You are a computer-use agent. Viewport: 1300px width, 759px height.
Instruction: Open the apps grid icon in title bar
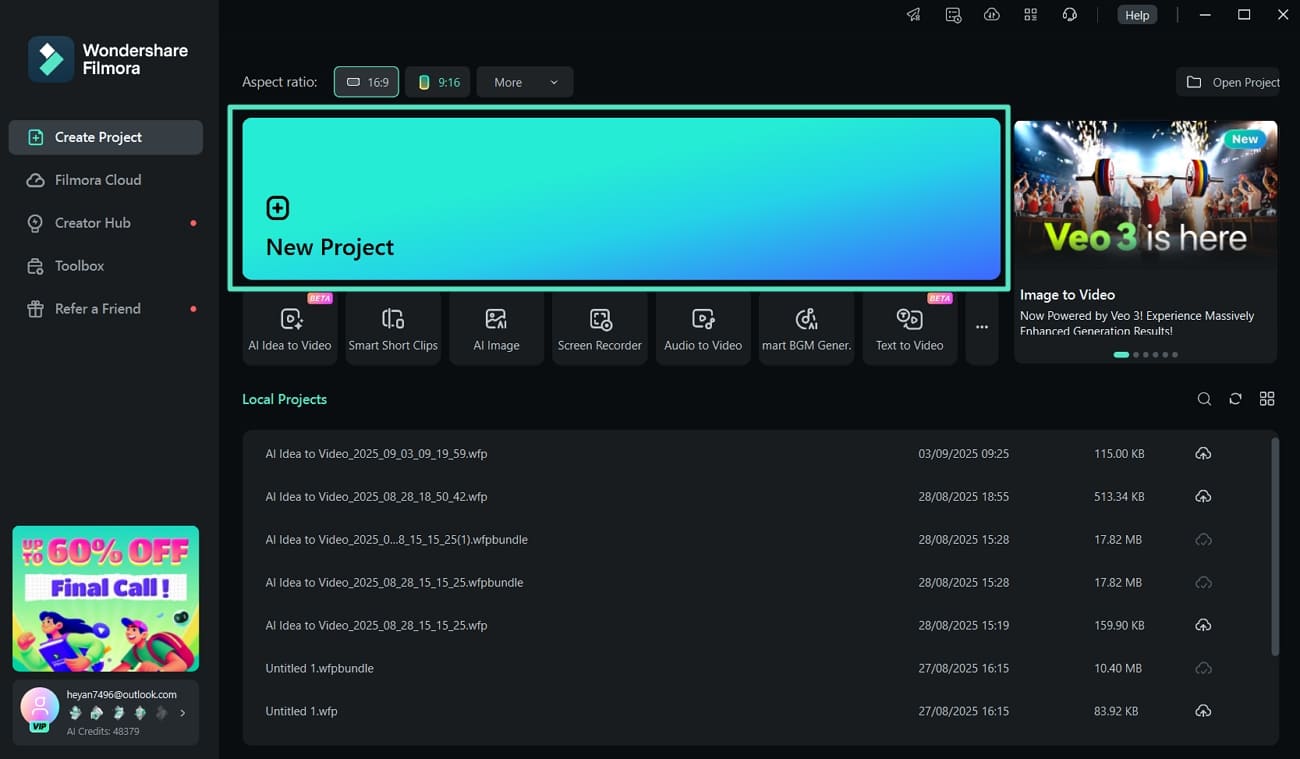coord(1031,15)
